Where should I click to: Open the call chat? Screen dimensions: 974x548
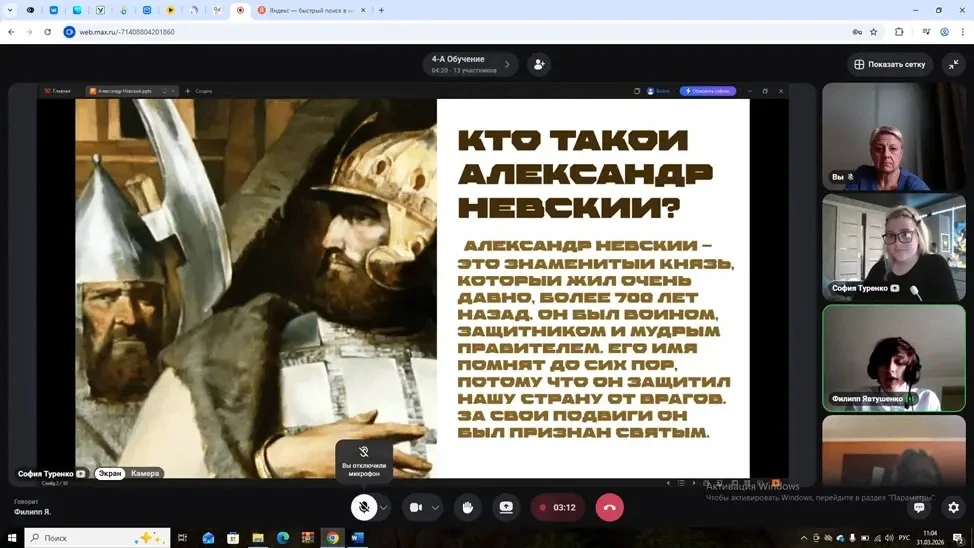919,508
